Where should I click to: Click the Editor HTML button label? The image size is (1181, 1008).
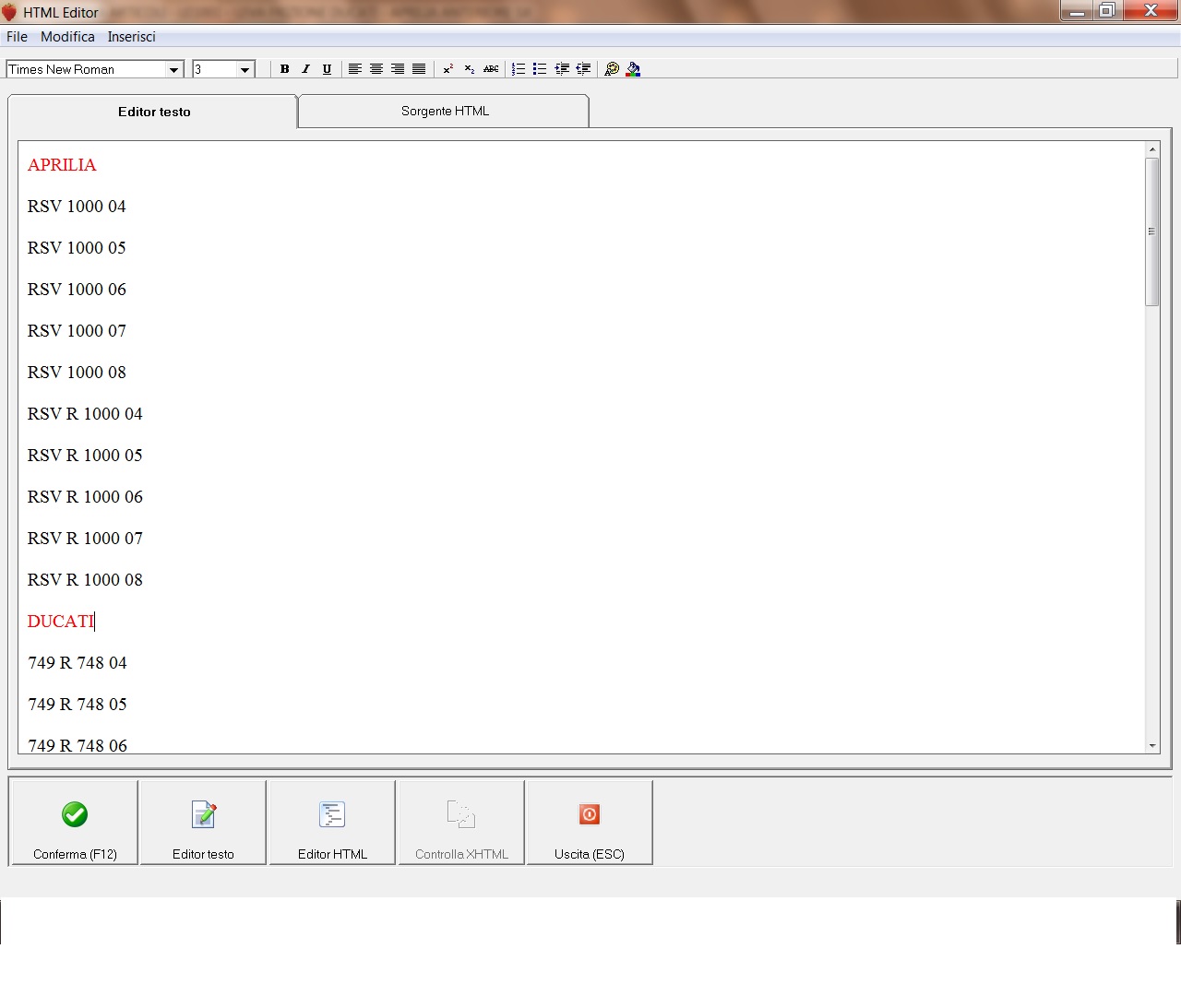(332, 854)
